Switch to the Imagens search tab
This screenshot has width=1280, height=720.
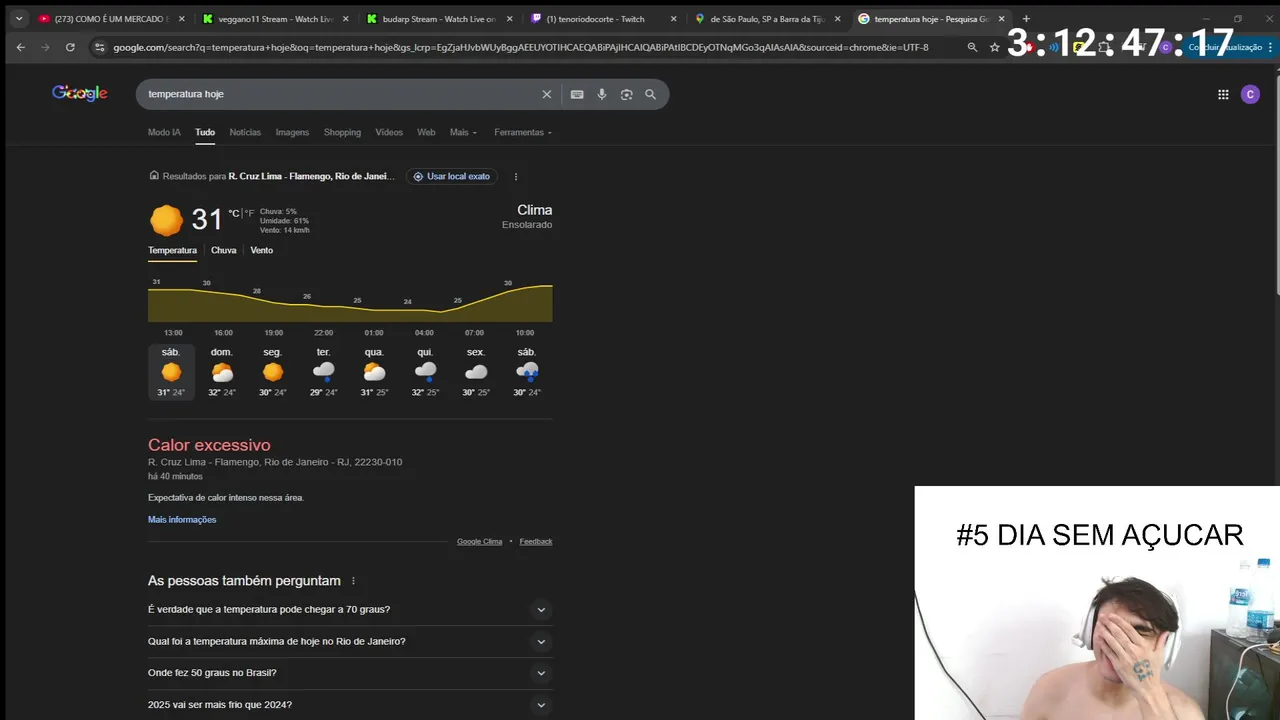(x=292, y=132)
